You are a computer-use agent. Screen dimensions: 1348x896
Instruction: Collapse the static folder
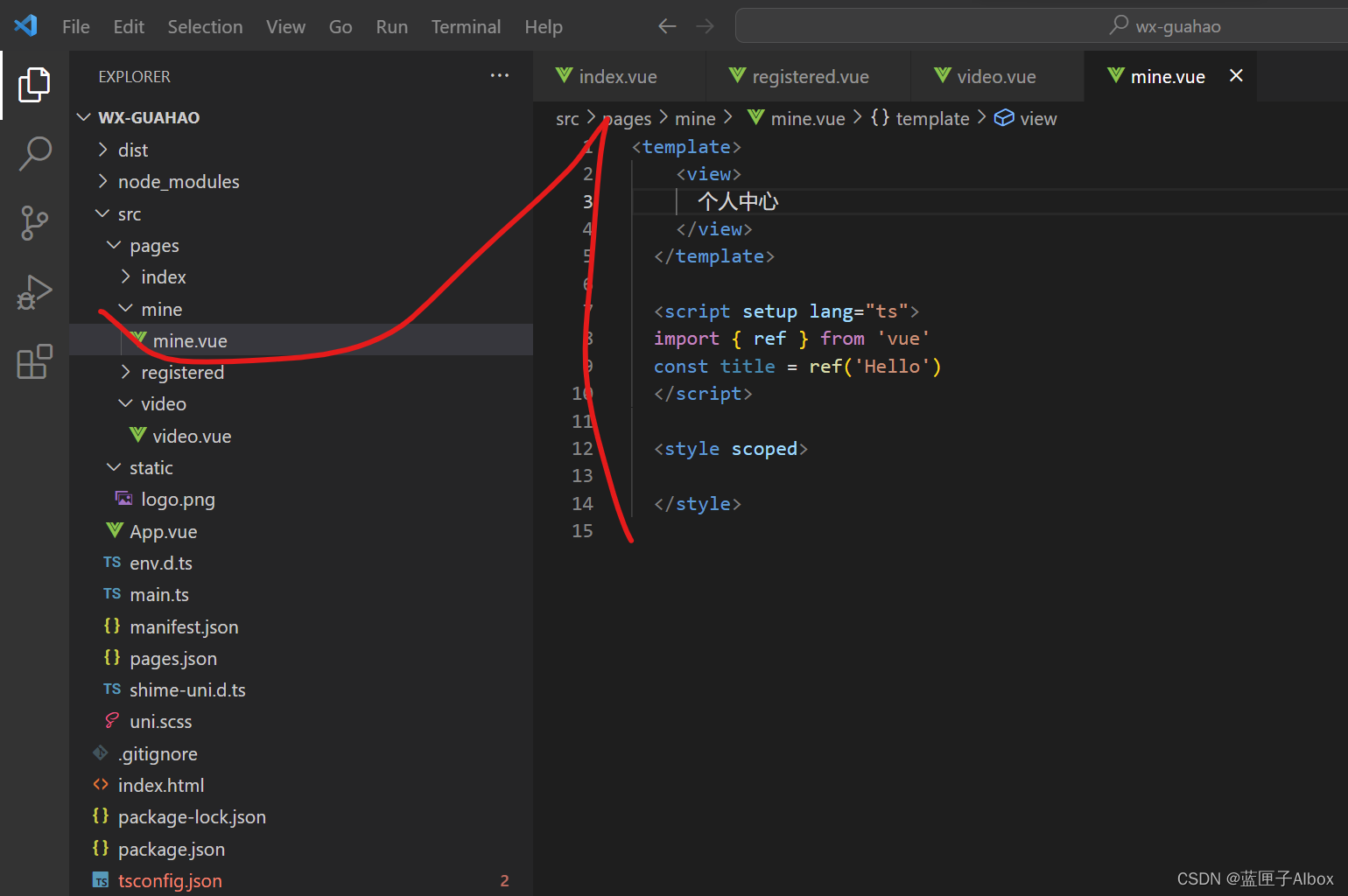pos(114,467)
